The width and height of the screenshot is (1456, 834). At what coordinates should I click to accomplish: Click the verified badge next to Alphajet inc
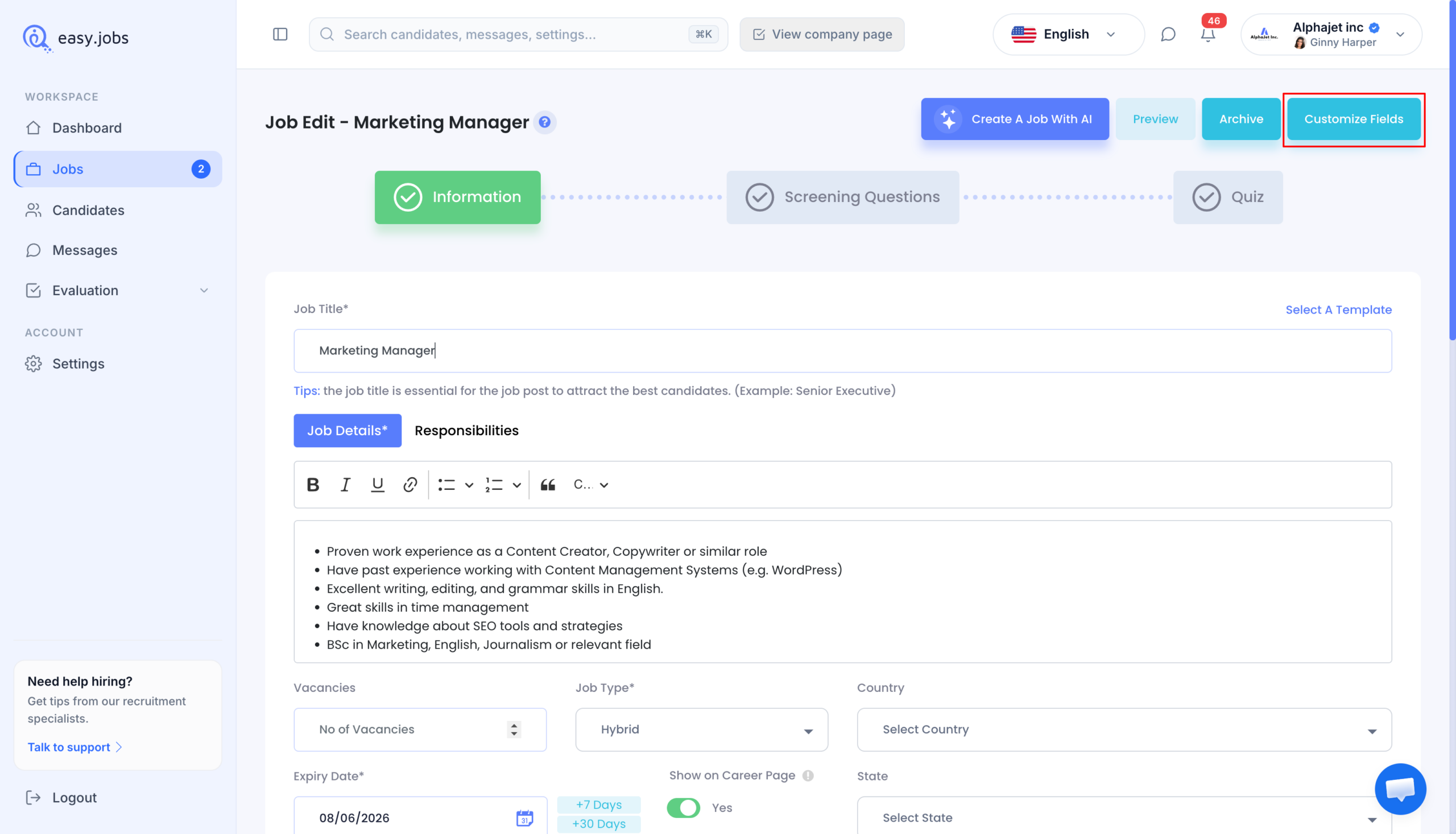click(1374, 27)
